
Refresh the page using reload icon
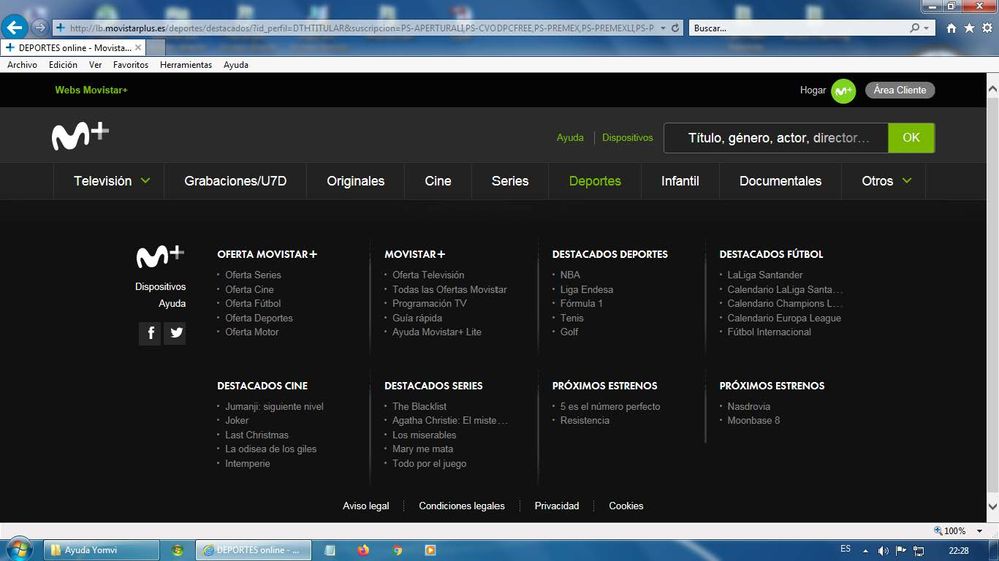[676, 28]
